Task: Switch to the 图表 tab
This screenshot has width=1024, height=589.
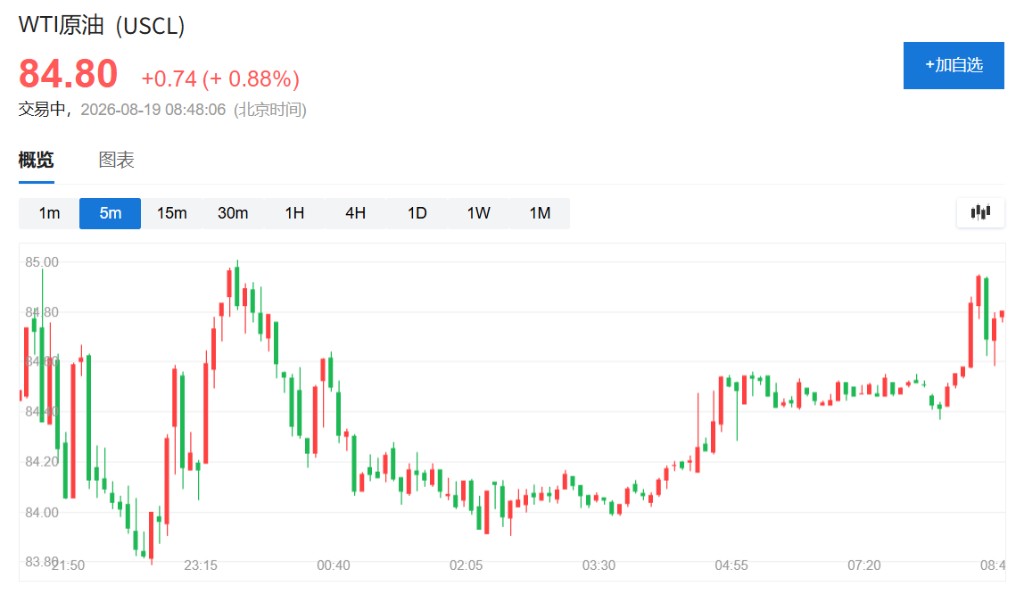Action: pos(116,160)
